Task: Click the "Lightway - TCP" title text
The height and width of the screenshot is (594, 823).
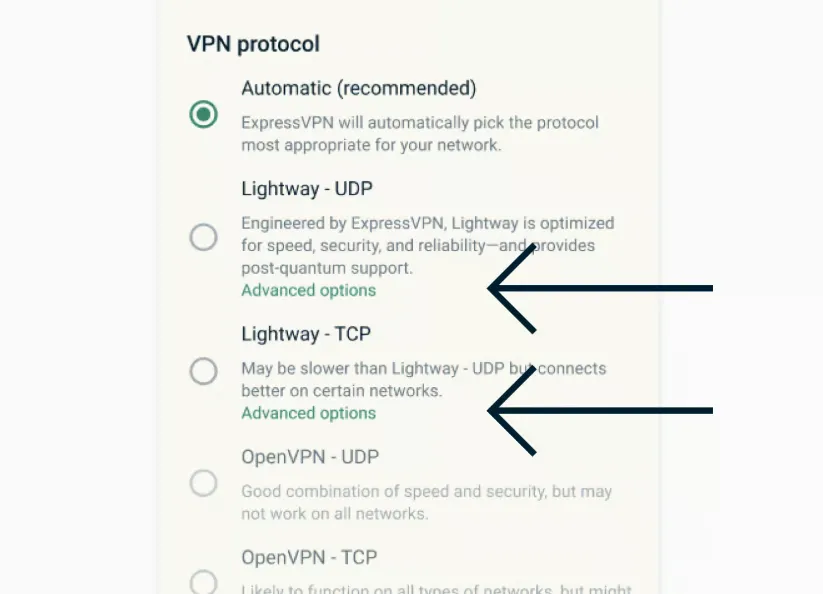Action: (306, 333)
